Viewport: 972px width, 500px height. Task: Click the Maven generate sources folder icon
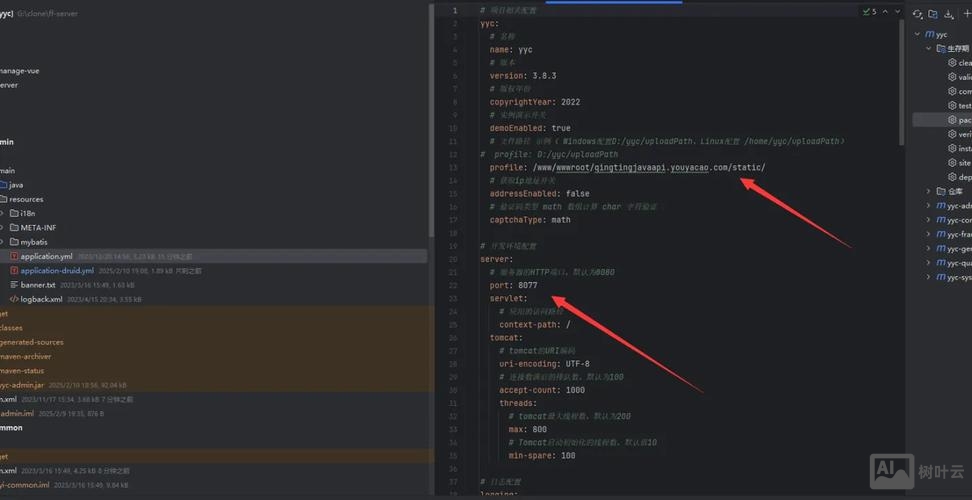click(x=933, y=13)
